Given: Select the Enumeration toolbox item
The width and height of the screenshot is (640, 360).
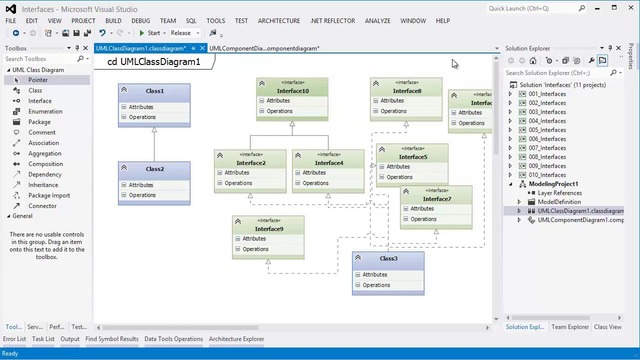Looking at the screenshot, I should point(47,111).
